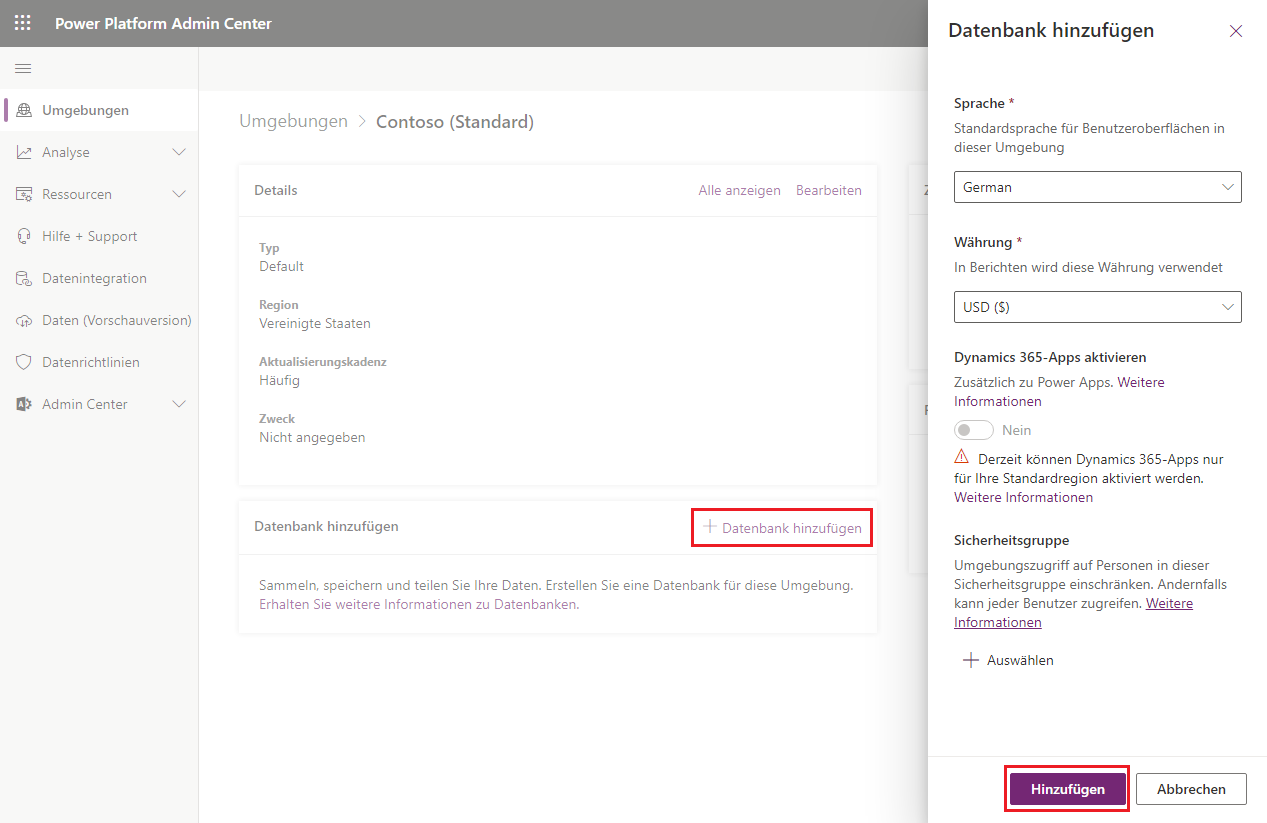Collapse the navigation hamburger menu

click(23, 68)
